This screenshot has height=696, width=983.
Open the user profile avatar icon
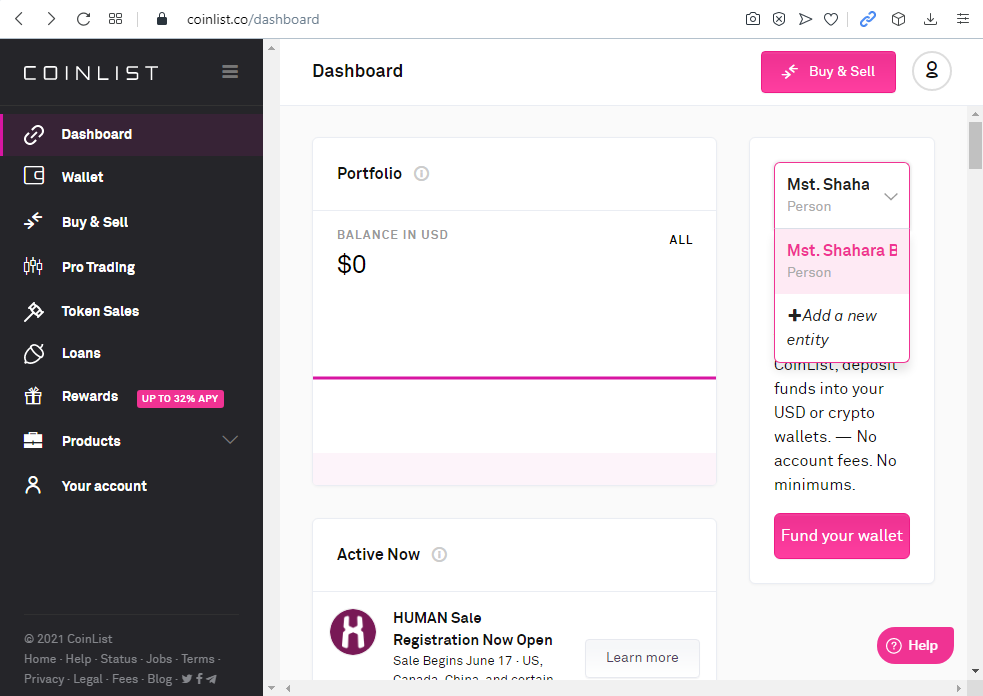[x=931, y=71]
